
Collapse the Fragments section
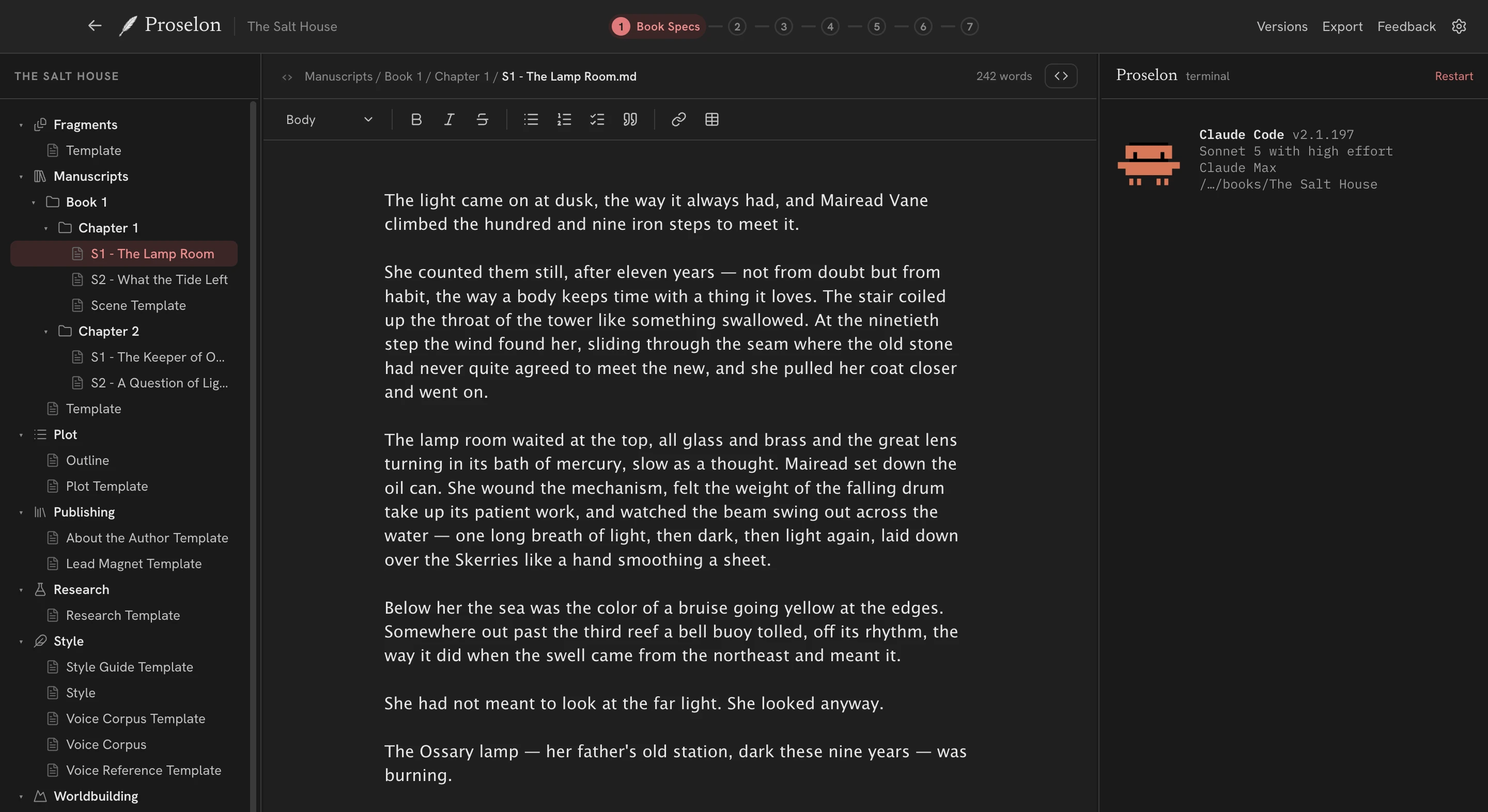(21, 125)
